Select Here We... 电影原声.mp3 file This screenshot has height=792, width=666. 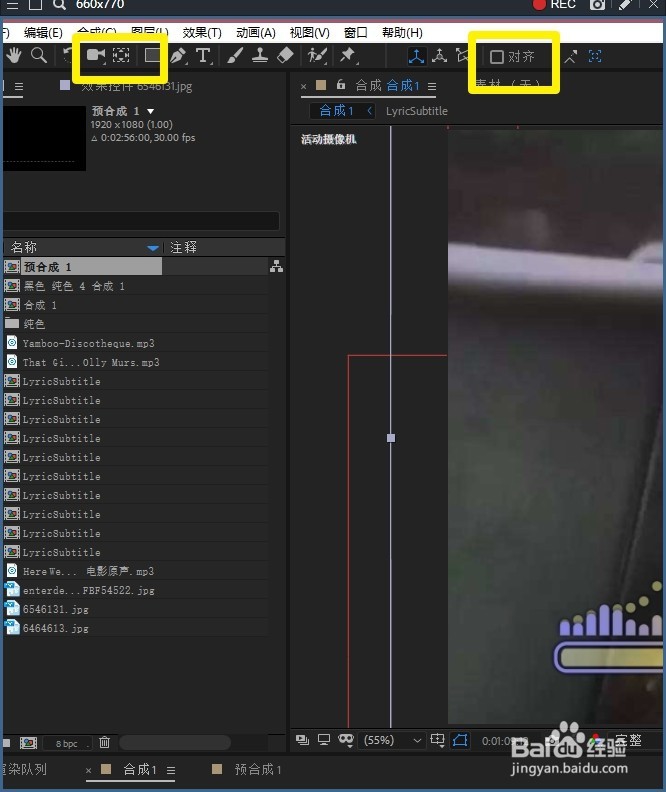tap(88, 571)
